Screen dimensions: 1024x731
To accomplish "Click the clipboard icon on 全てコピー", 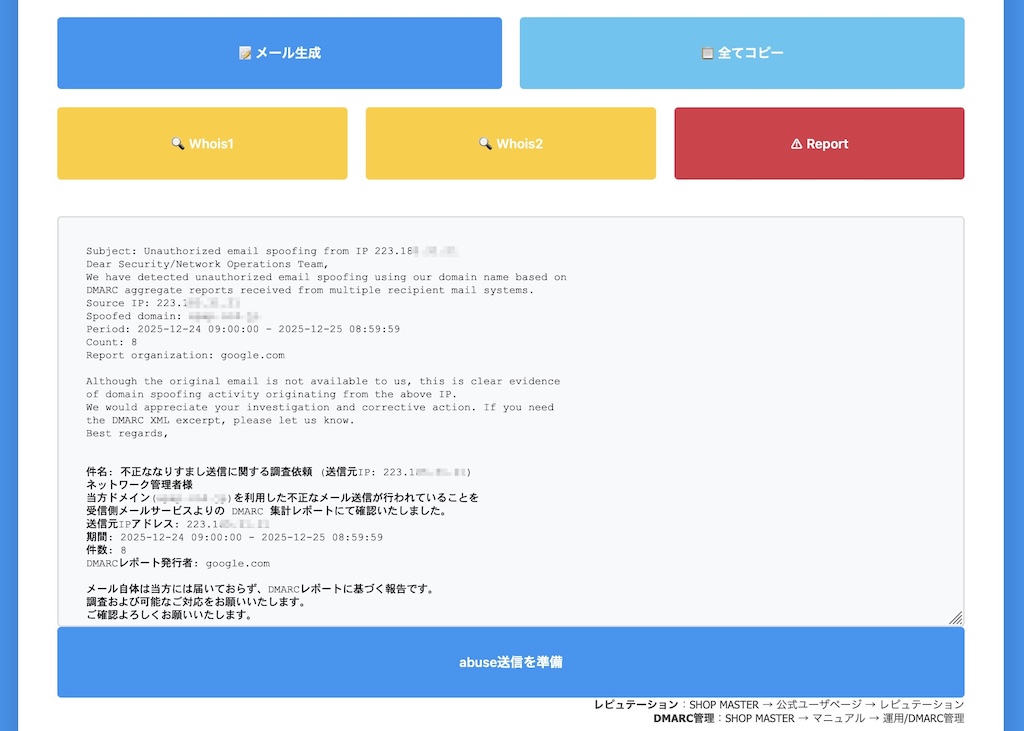I will coord(707,53).
